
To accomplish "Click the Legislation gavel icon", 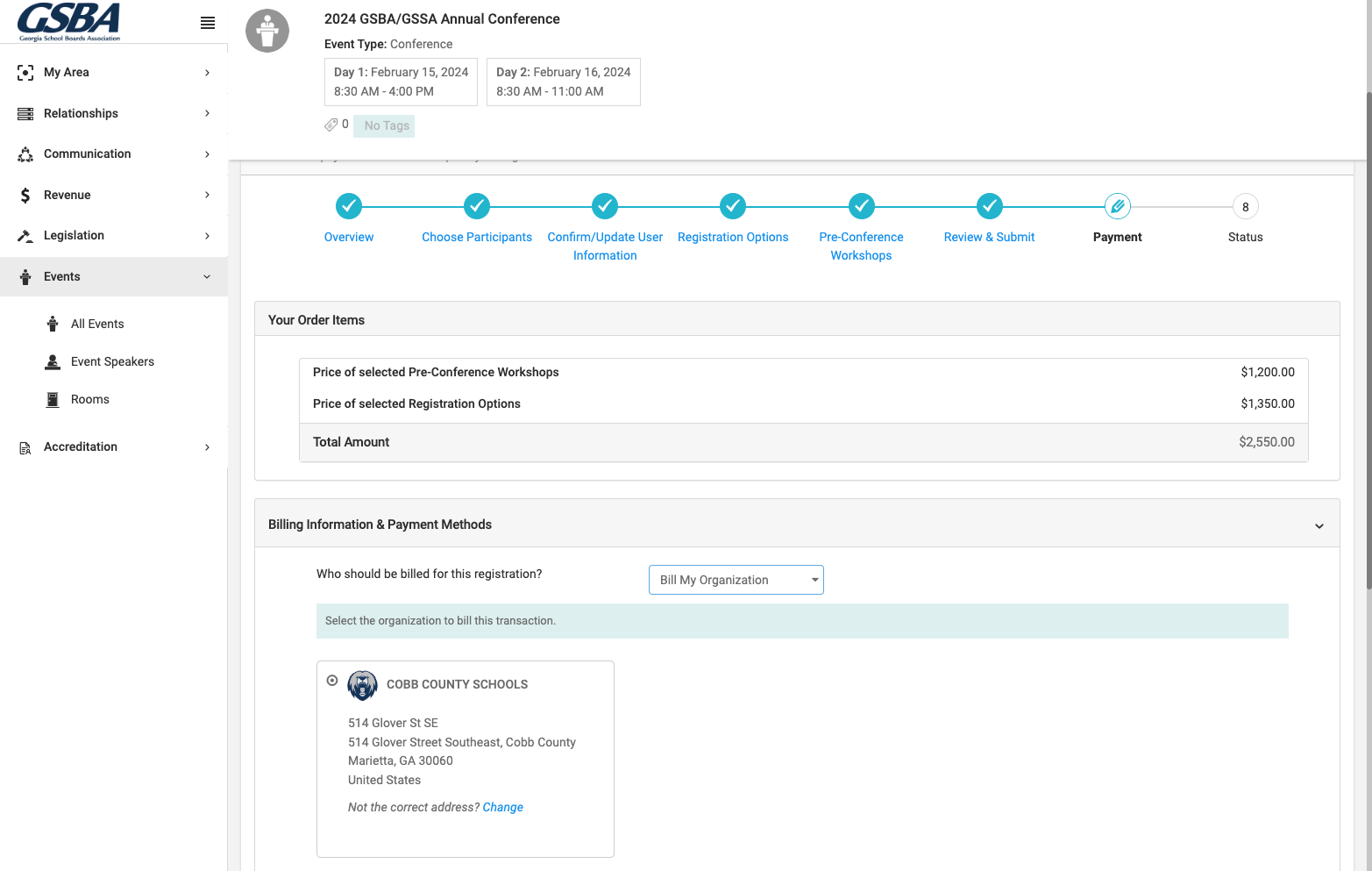I will pyautogui.click(x=25, y=236).
